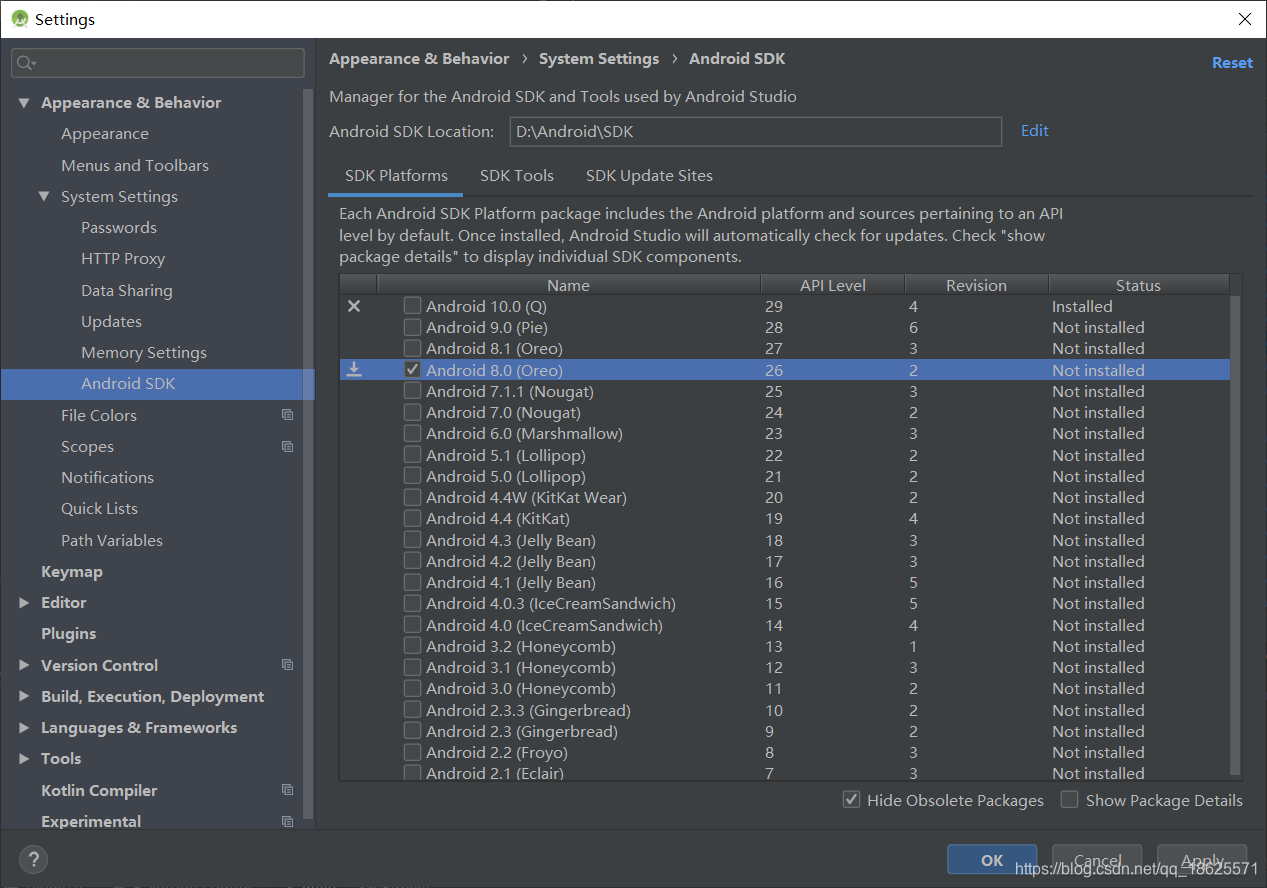The image size is (1267, 888).
Task: Switch to the SDK Tools tab
Action: pos(517,176)
